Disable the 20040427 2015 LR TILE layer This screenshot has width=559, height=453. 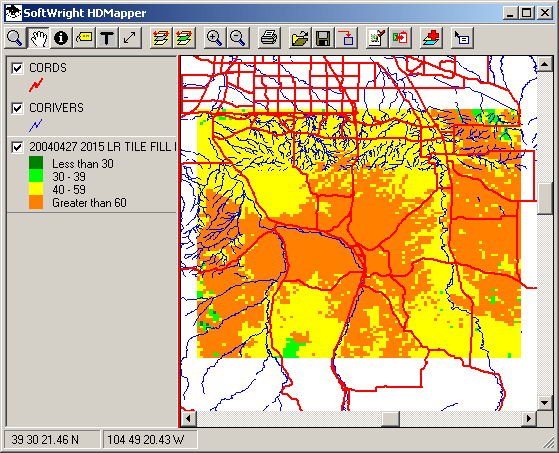(x=17, y=147)
